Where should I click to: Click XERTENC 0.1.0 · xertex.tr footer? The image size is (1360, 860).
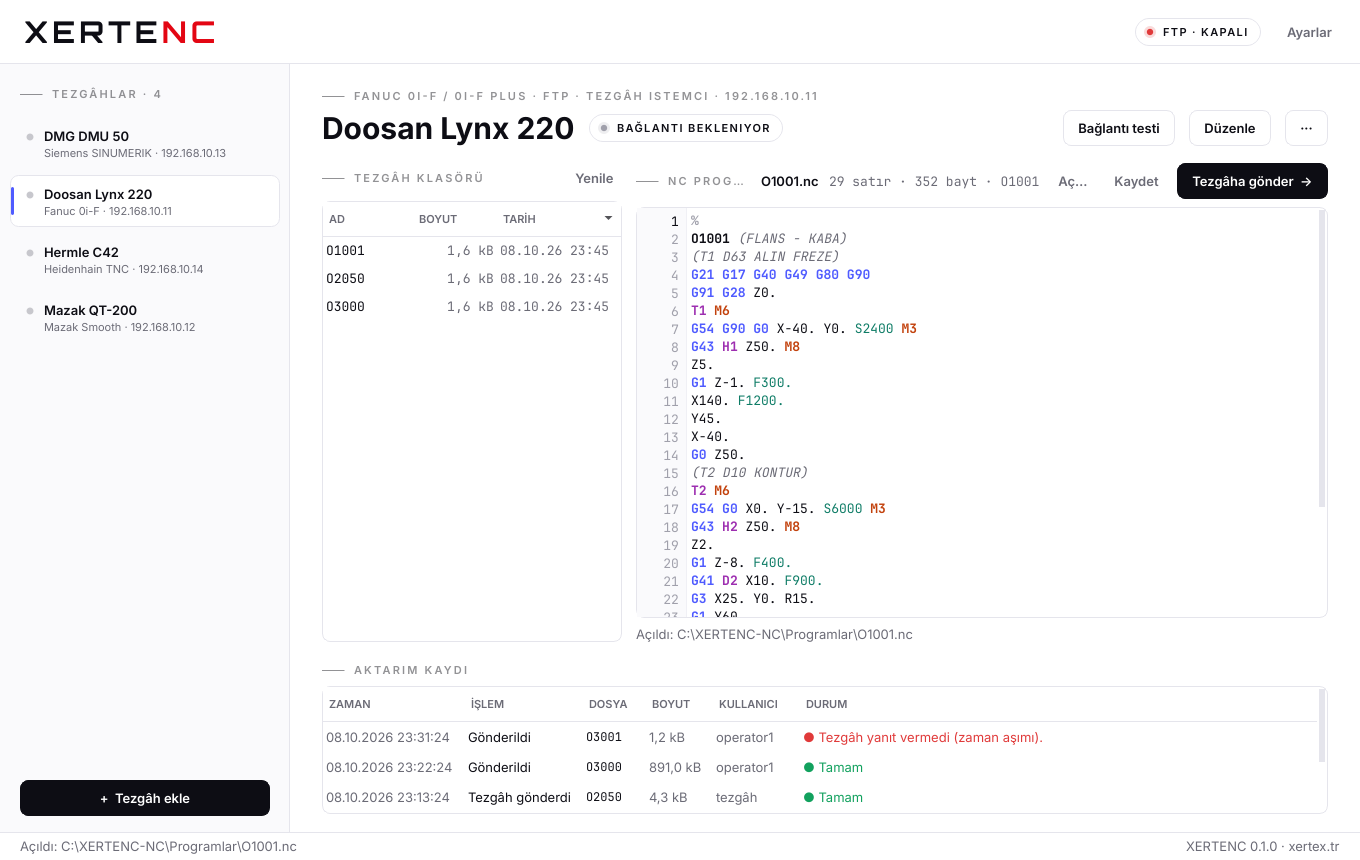(x=1262, y=846)
